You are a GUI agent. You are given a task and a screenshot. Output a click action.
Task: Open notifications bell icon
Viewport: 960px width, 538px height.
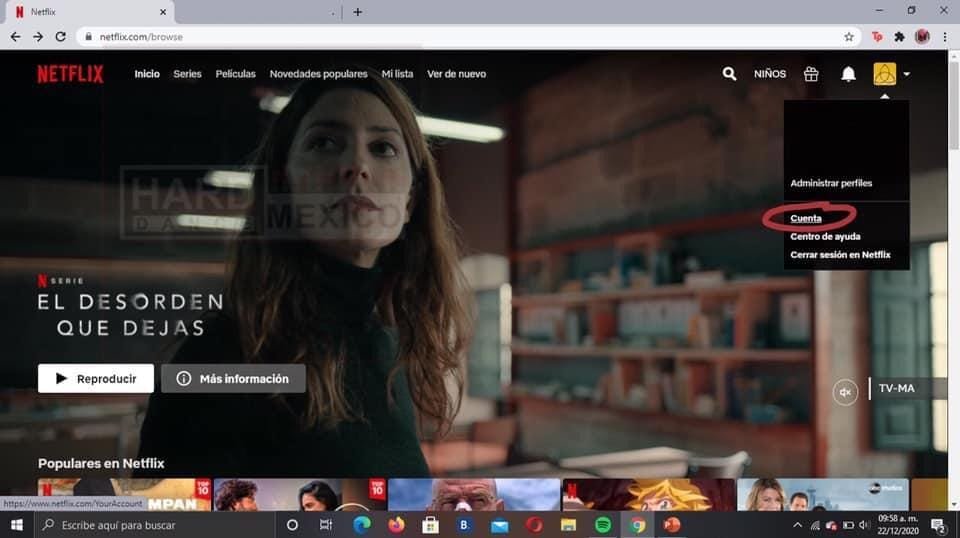(x=848, y=74)
